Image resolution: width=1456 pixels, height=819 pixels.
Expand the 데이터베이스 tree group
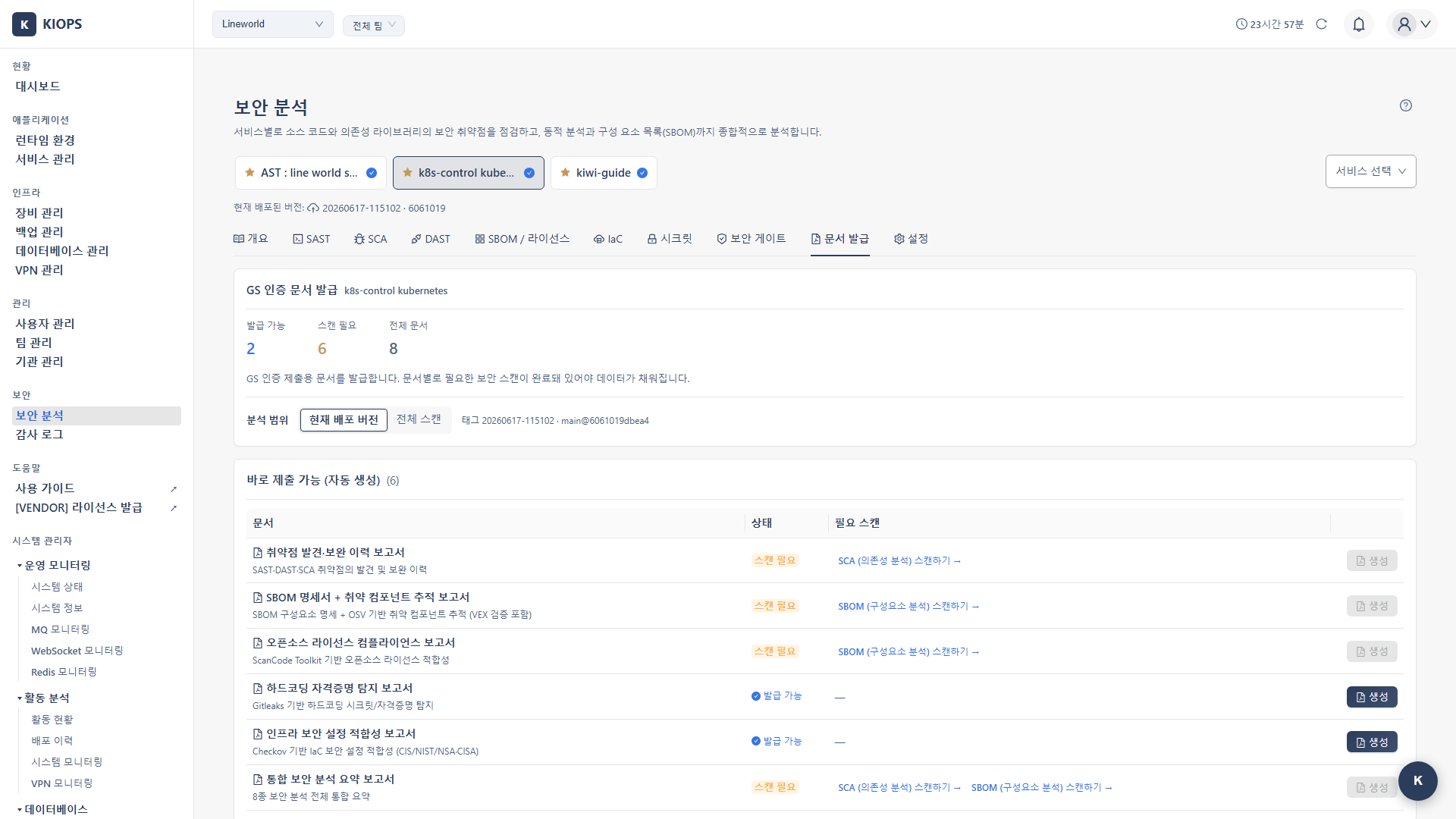[52, 810]
